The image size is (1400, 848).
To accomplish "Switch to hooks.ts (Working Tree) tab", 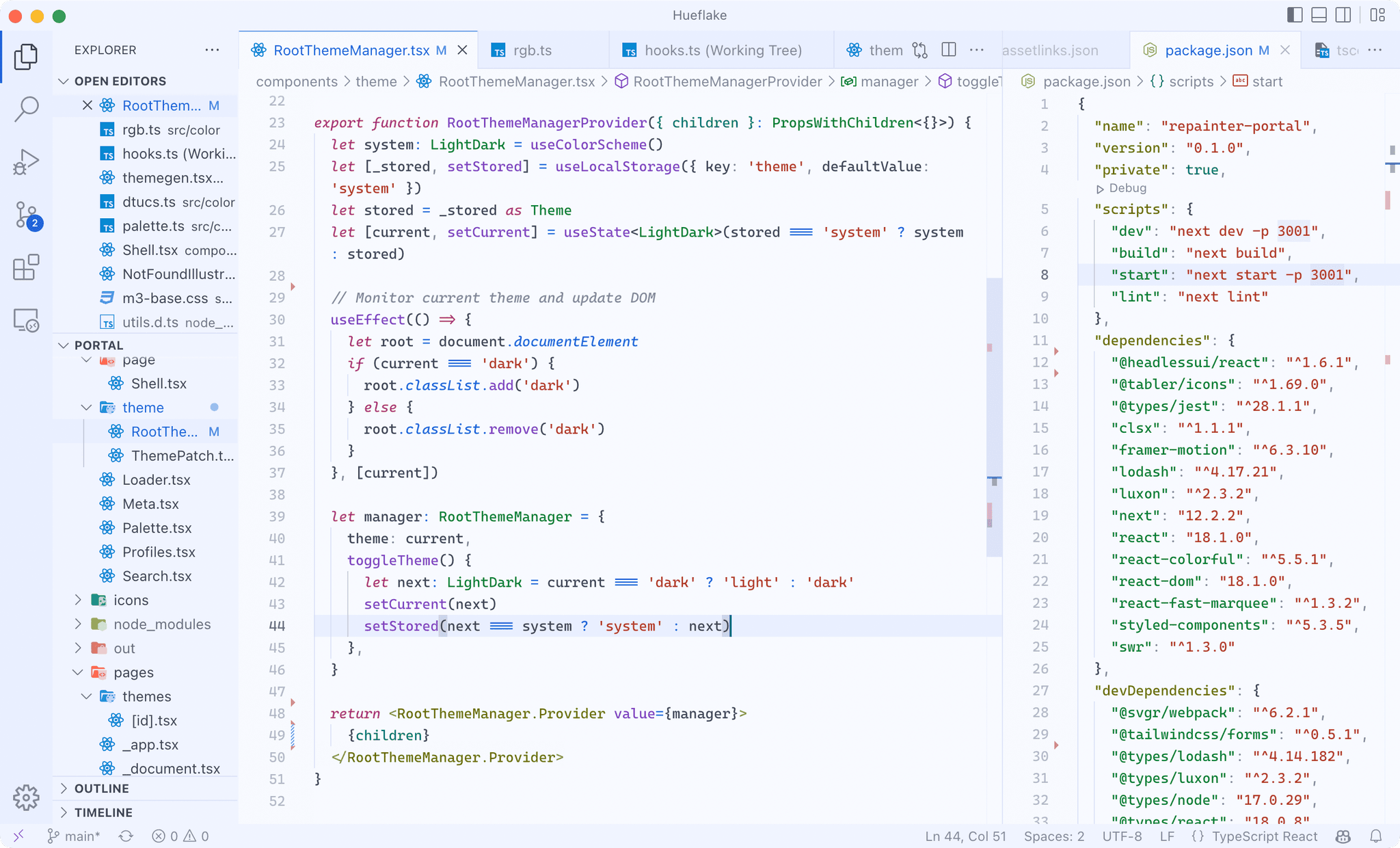I will click(723, 50).
